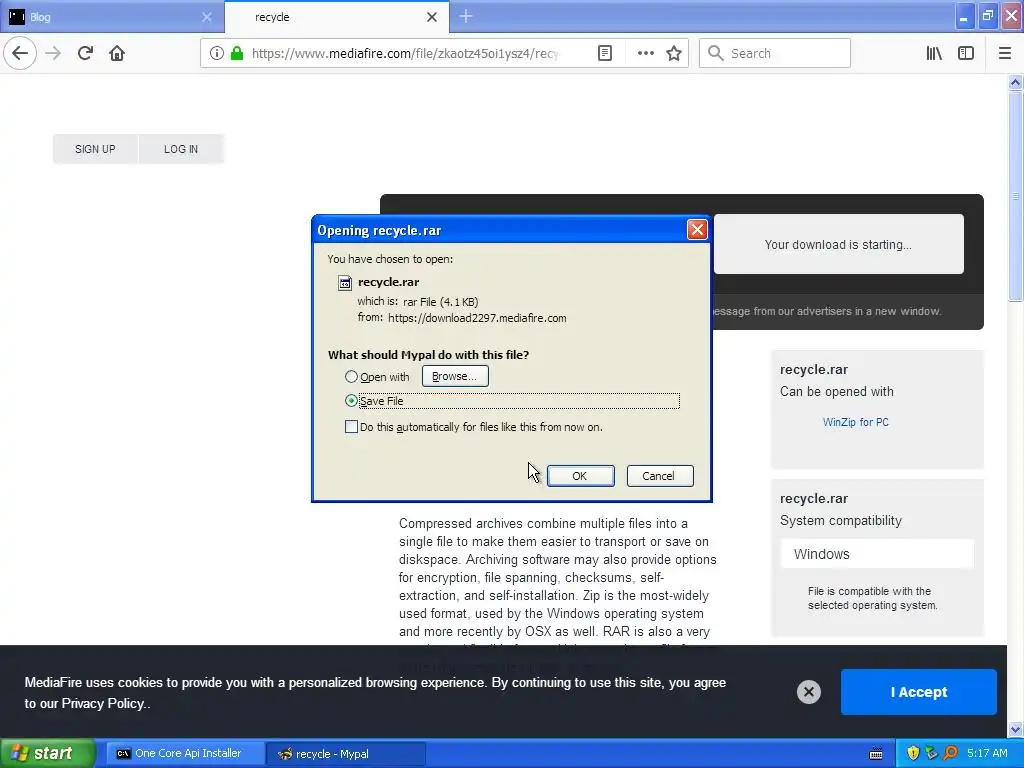Viewport: 1024px width, 768px height.
Task: Open the Windows start menu
Action: [47, 753]
